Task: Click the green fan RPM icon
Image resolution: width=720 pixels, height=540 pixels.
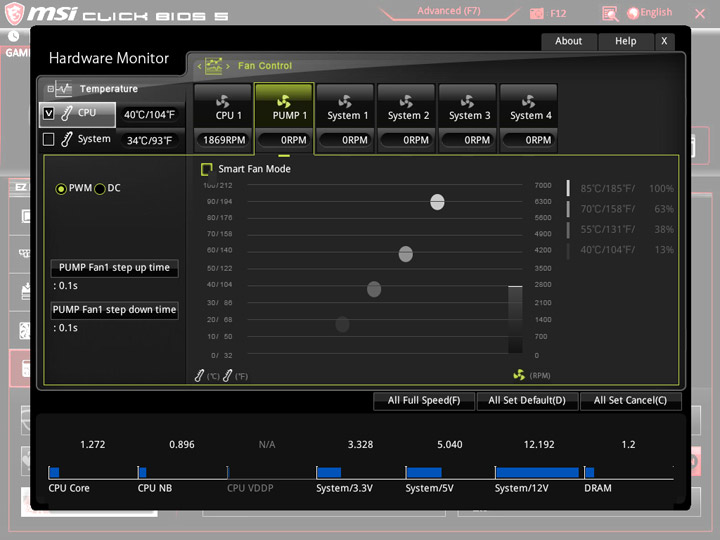Action: tap(519, 375)
